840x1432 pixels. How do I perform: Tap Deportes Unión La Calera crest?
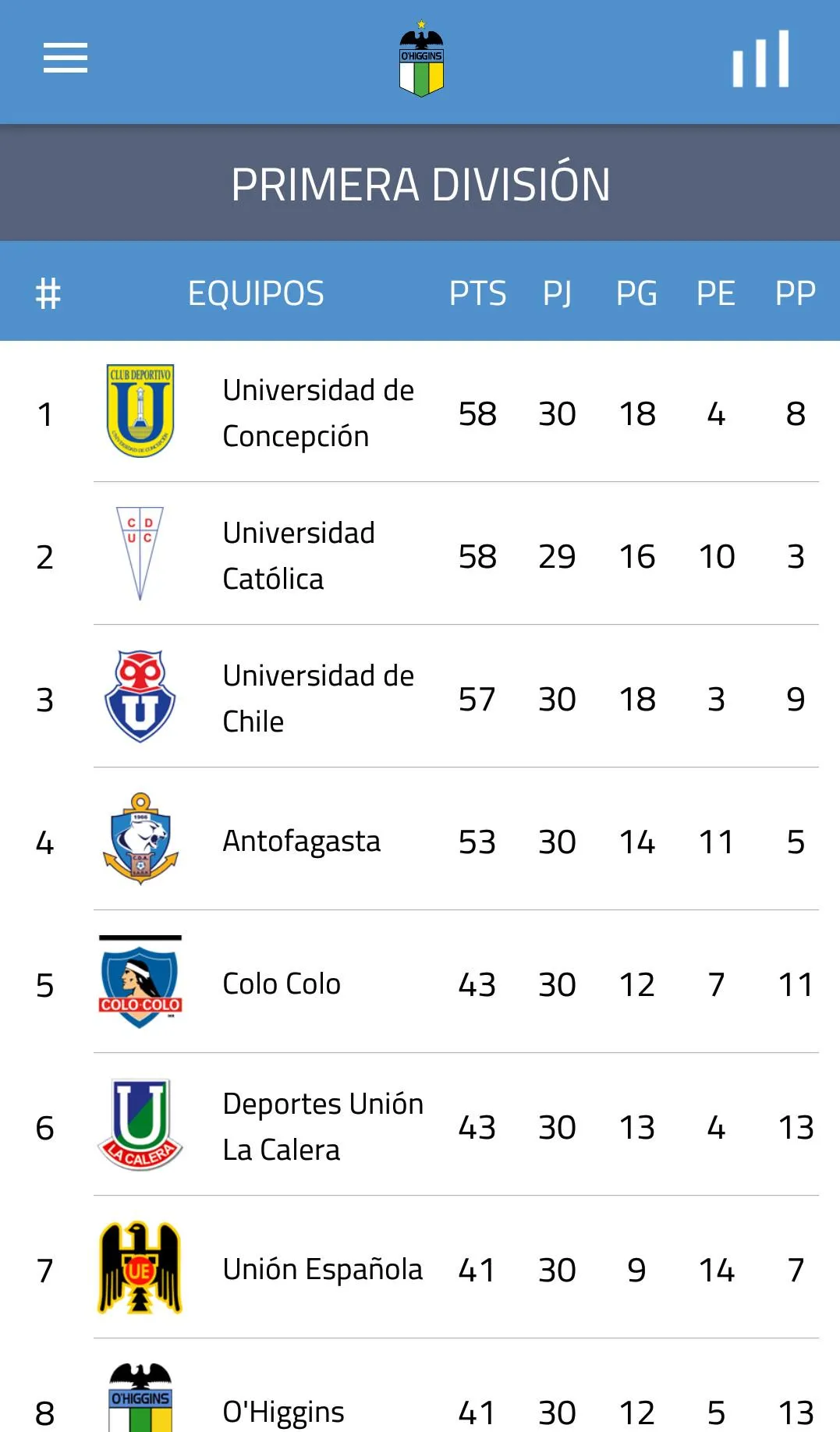pyautogui.click(x=140, y=1125)
